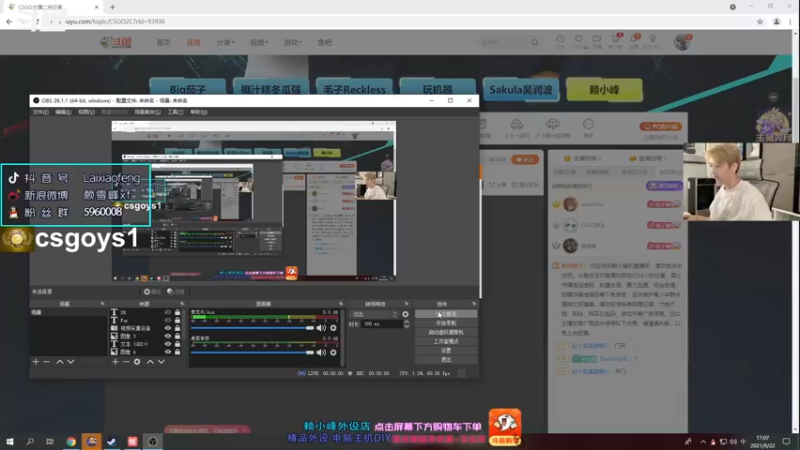This screenshot has width=800, height=450.
Task: Toggle visibility of 图像 4 source
Action: (x=167, y=352)
